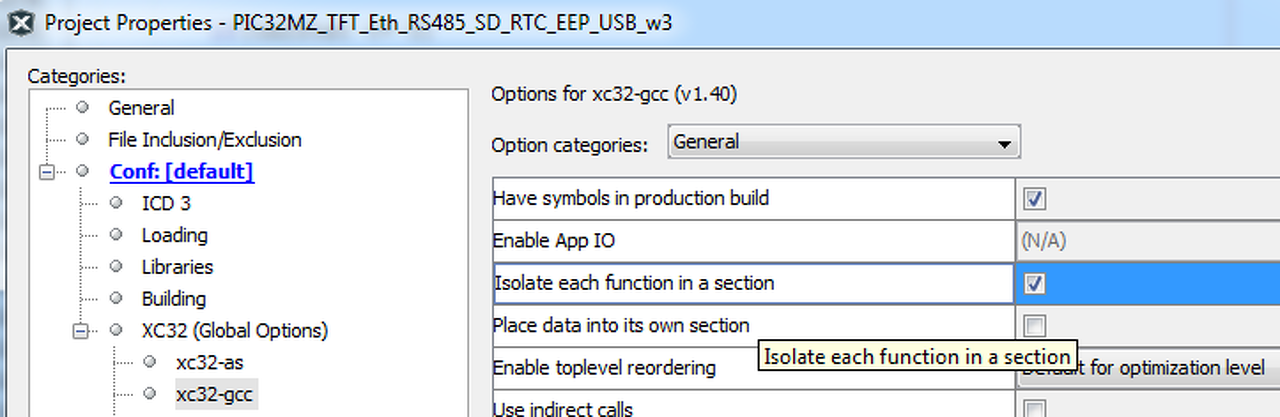Image resolution: width=1280 pixels, height=417 pixels.
Task: Toggle Use indirect calls checkbox
Action: tap(1035, 408)
